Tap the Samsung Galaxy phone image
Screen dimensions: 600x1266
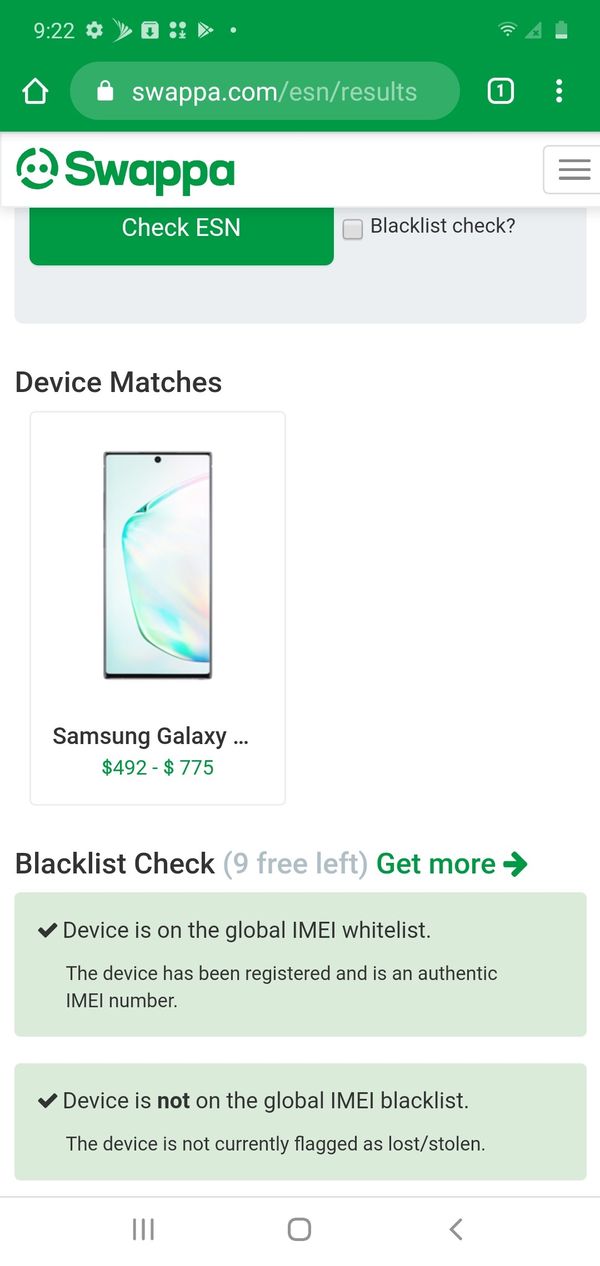[158, 565]
